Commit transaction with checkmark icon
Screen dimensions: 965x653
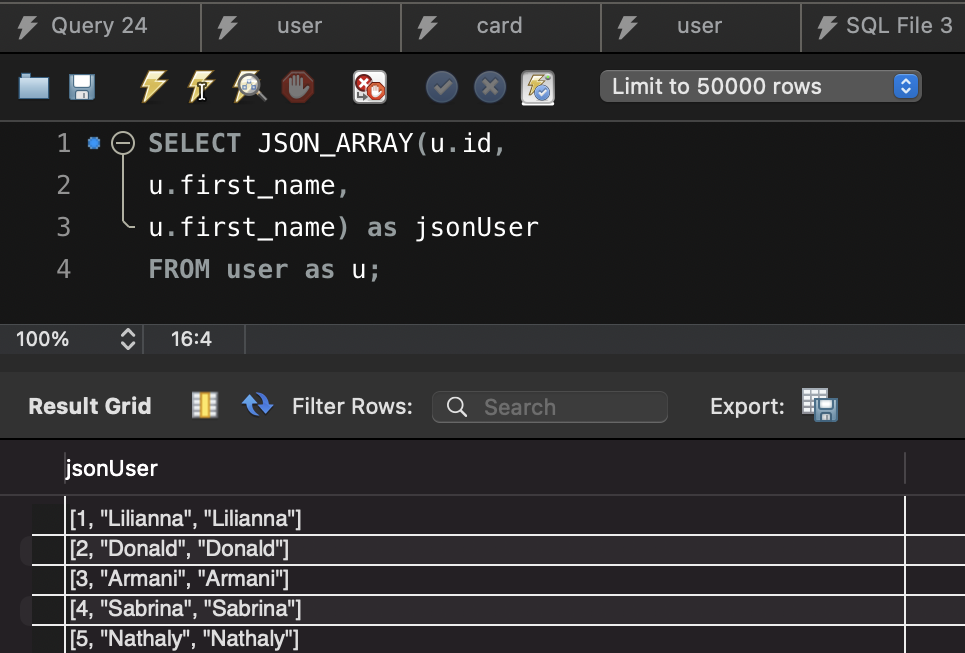pyautogui.click(x=442, y=87)
